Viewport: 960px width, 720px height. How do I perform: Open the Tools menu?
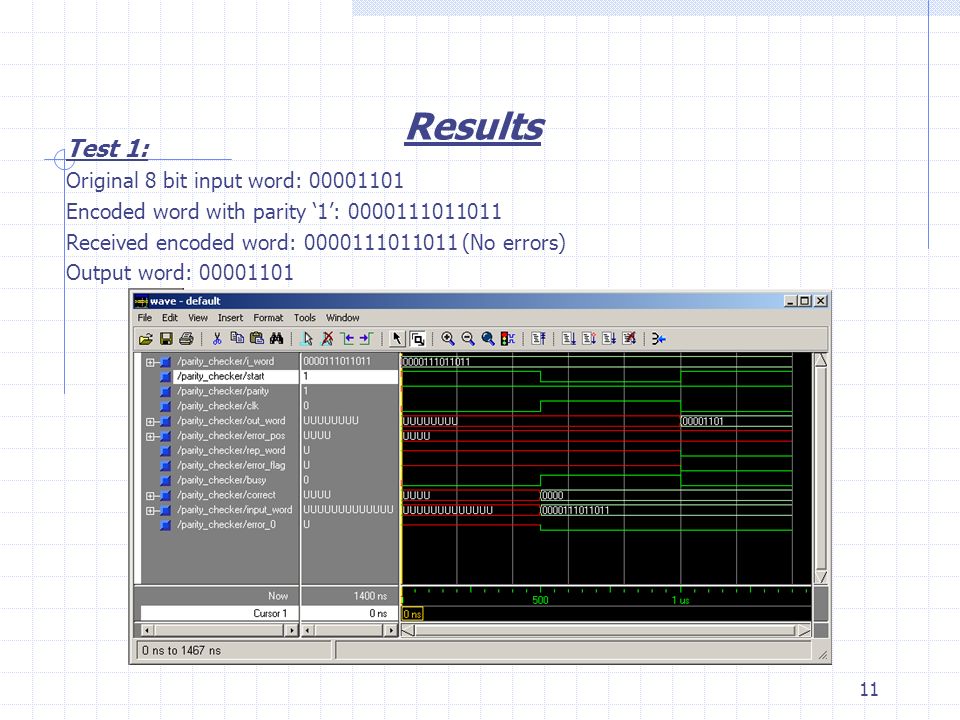304,318
